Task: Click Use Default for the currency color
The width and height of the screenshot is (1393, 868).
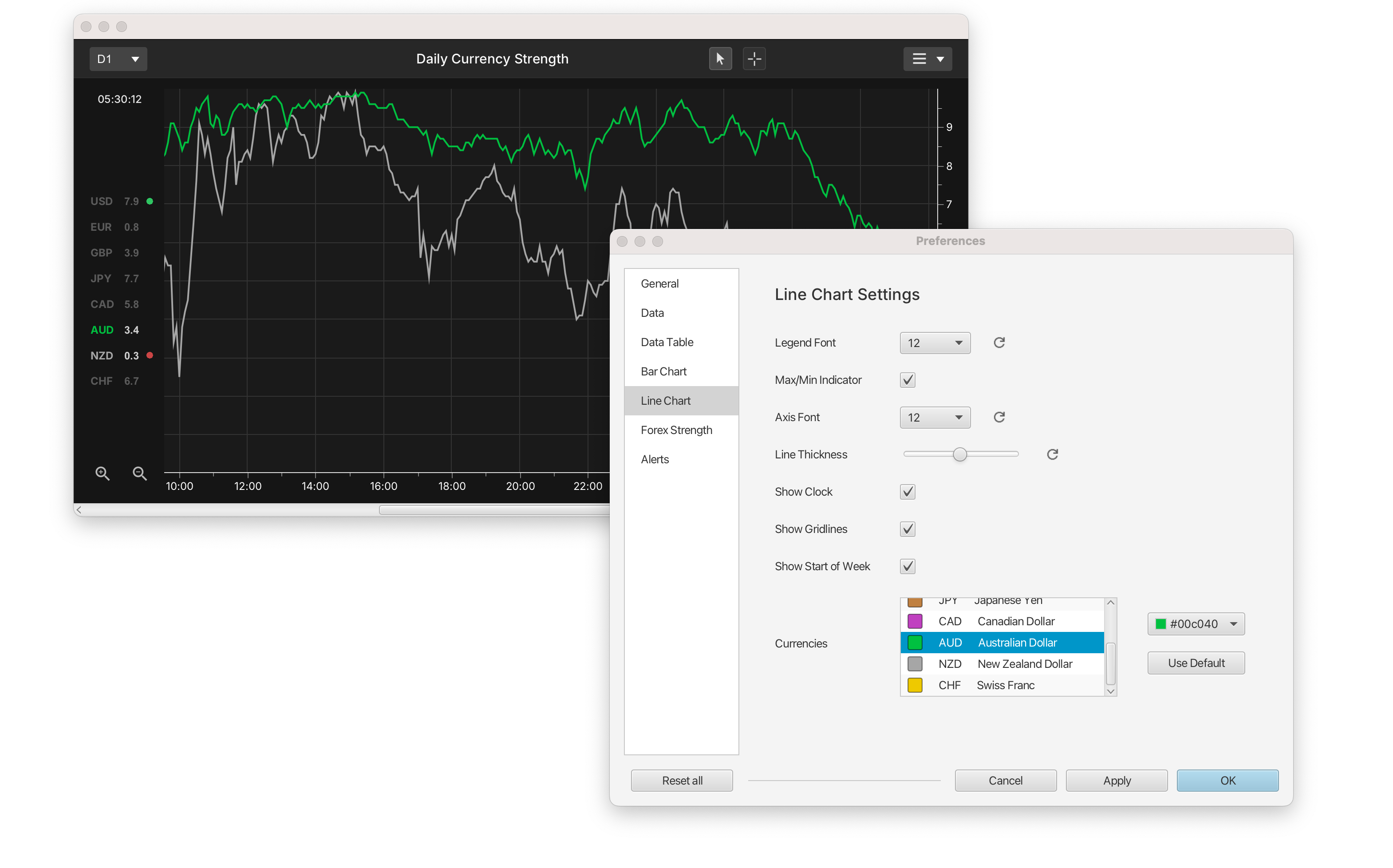Action: [1196, 663]
